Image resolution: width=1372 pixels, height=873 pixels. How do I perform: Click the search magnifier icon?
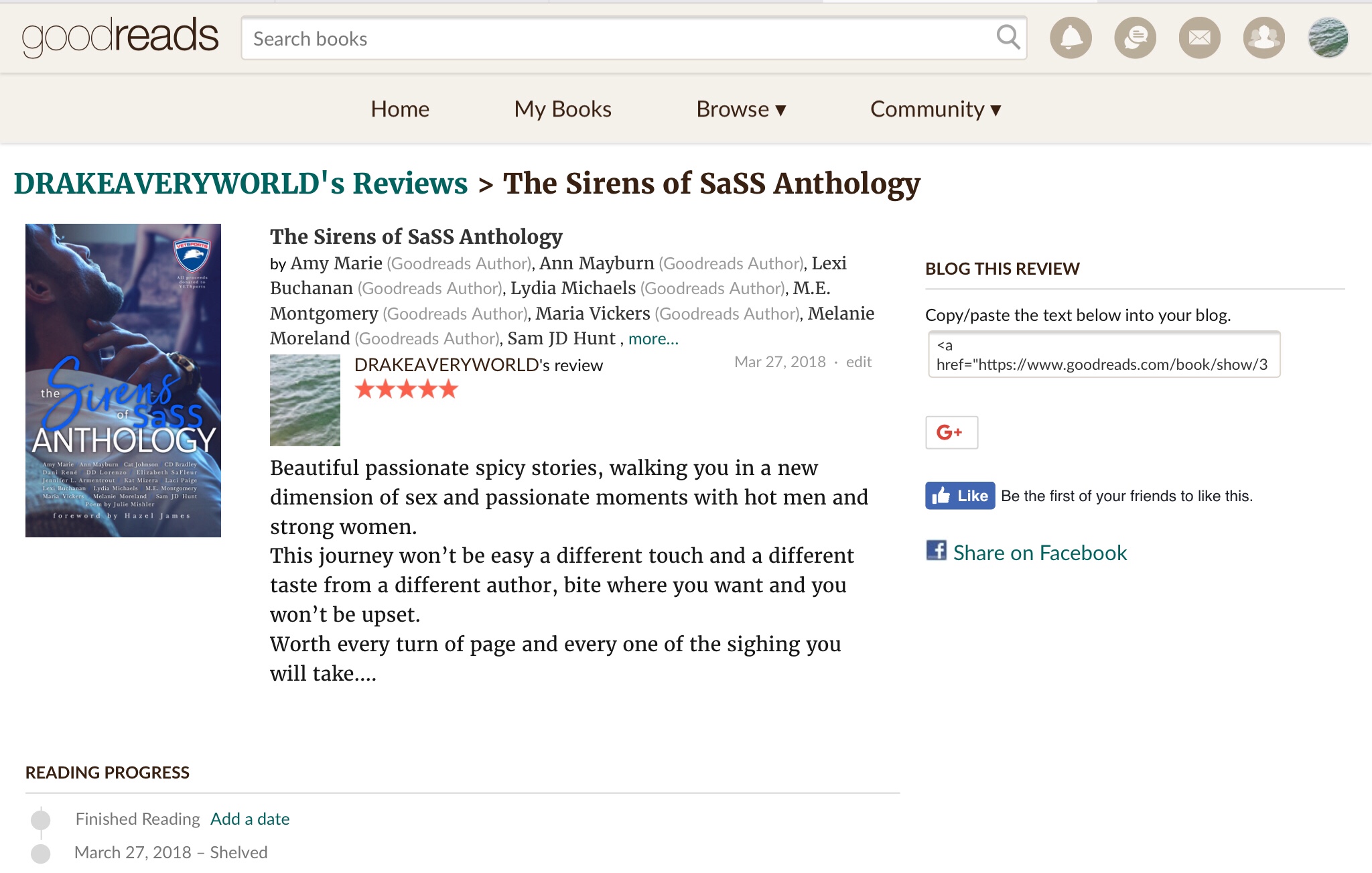pyautogui.click(x=1008, y=38)
